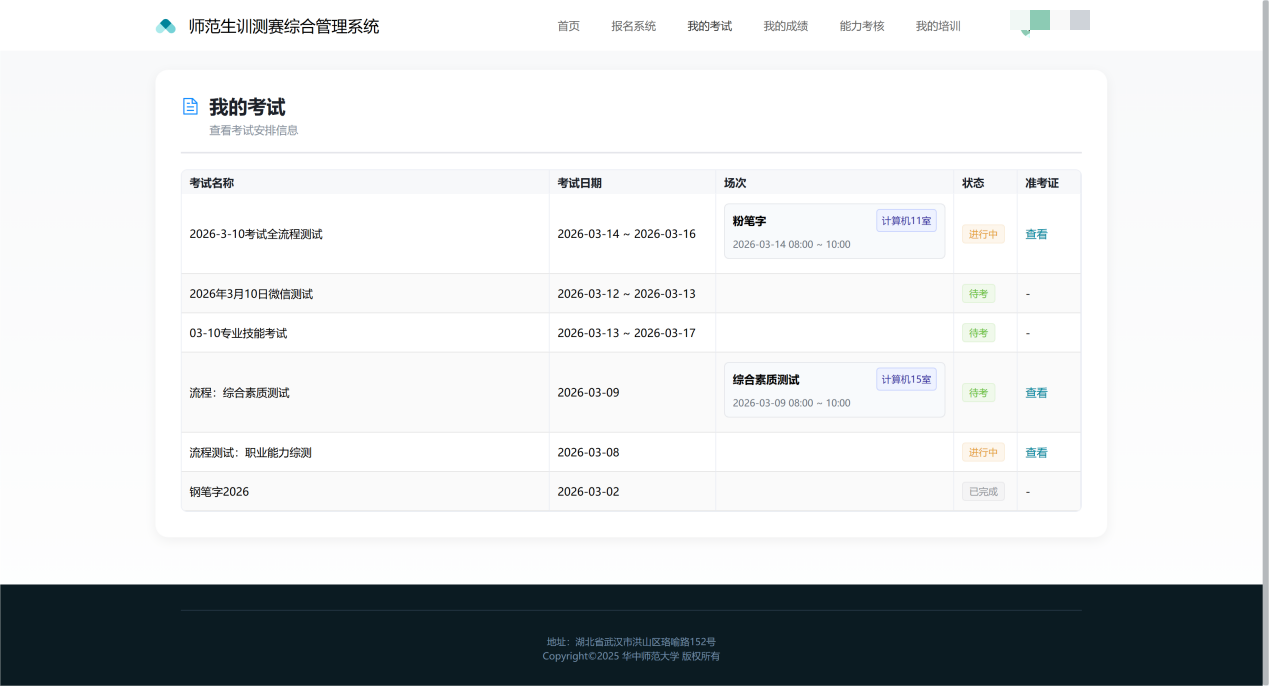Click date 2026-03-13 ~ 2026-03-17
This screenshot has height=686, width=1269.
[x=626, y=332]
